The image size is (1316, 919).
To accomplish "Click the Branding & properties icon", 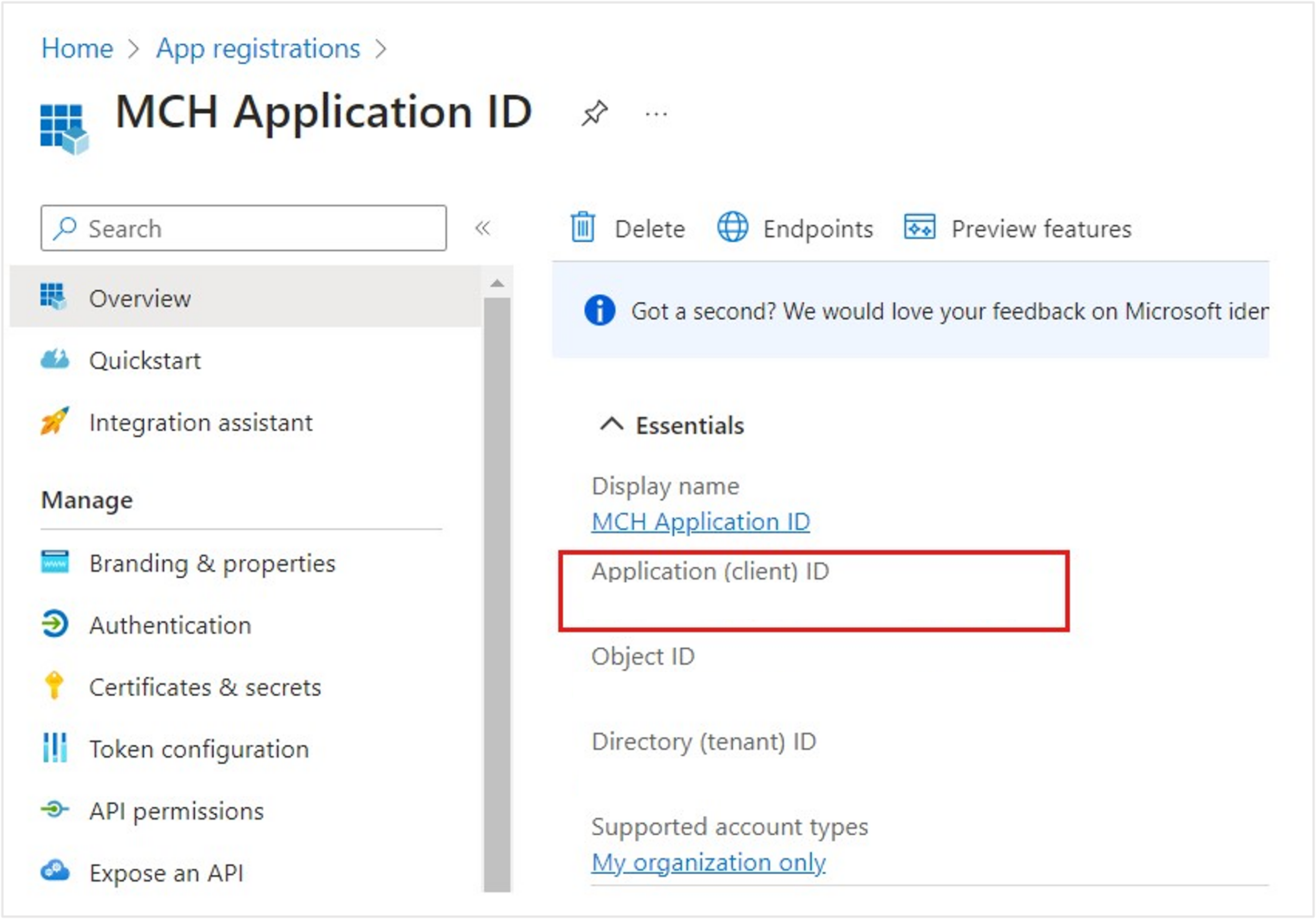I will tap(54, 562).
